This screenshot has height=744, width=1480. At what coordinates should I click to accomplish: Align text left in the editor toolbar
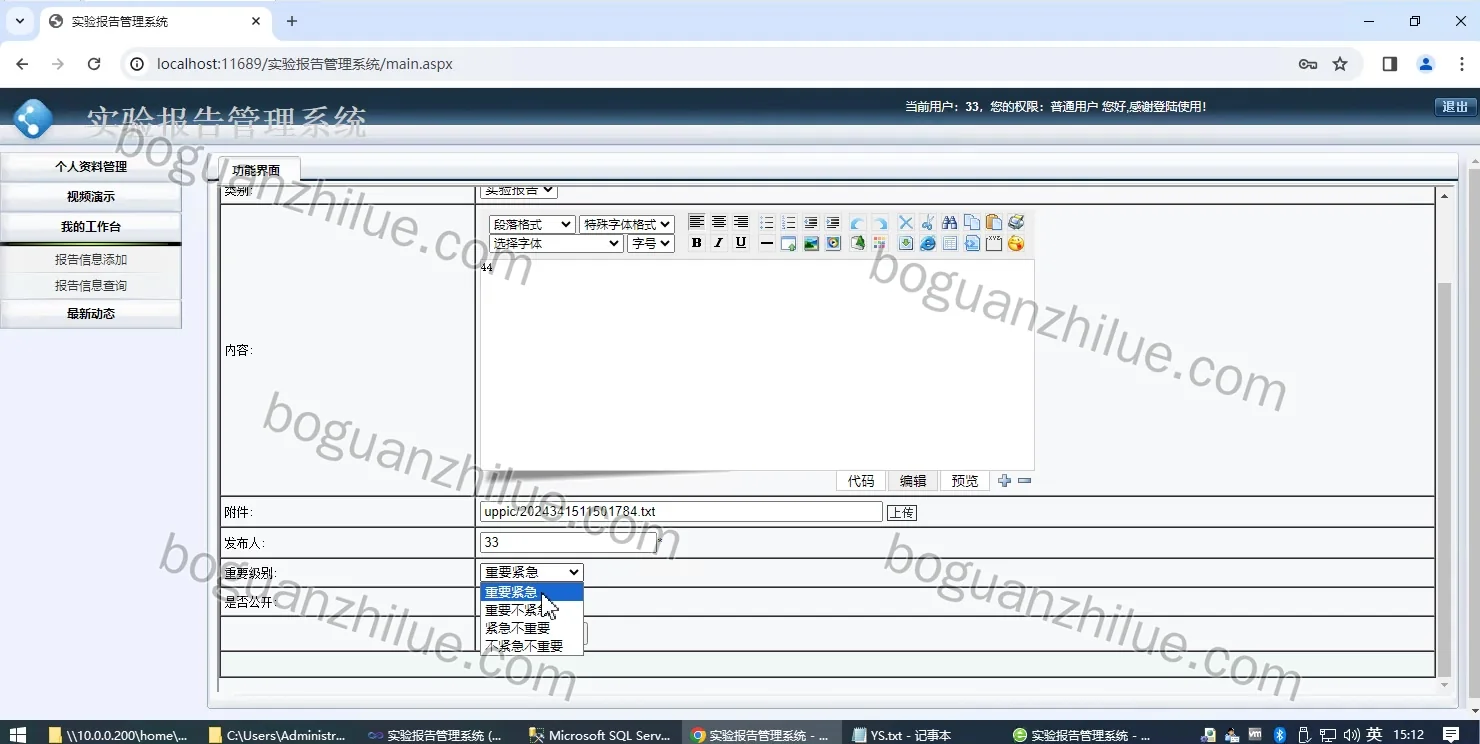click(697, 222)
